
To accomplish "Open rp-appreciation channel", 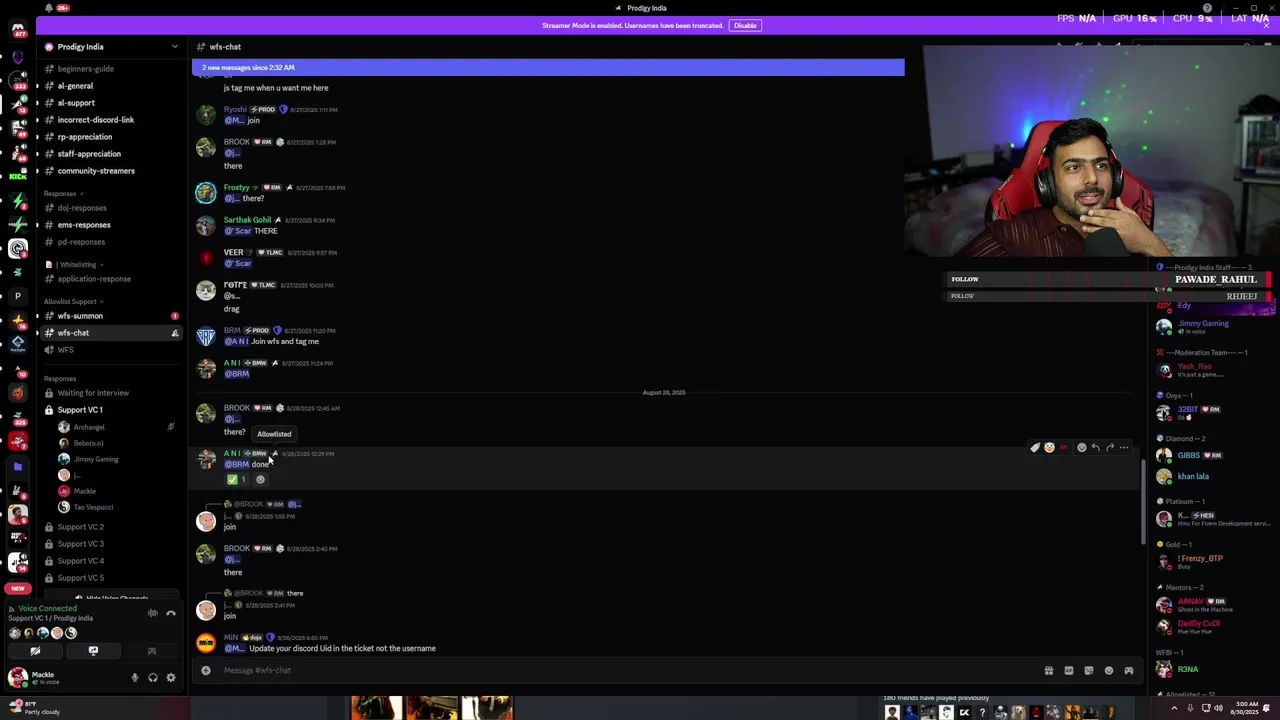I will point(111,137).
